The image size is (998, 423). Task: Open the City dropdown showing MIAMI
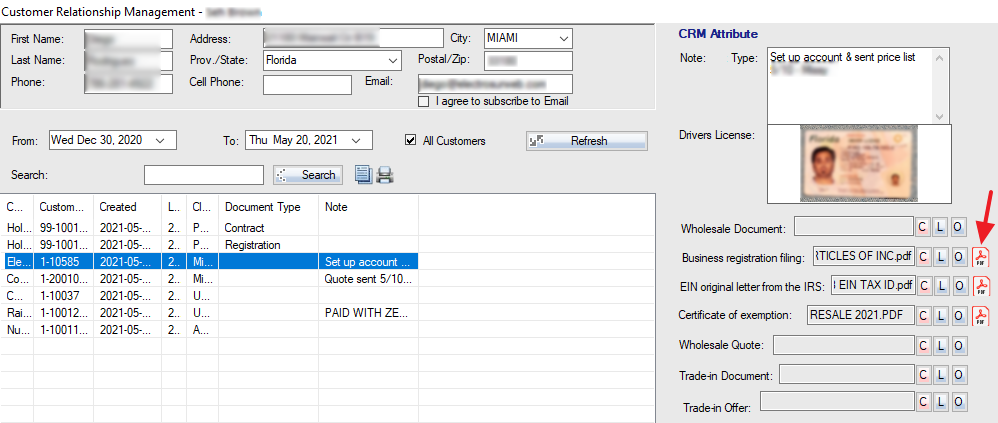click(x=563, y=38)
